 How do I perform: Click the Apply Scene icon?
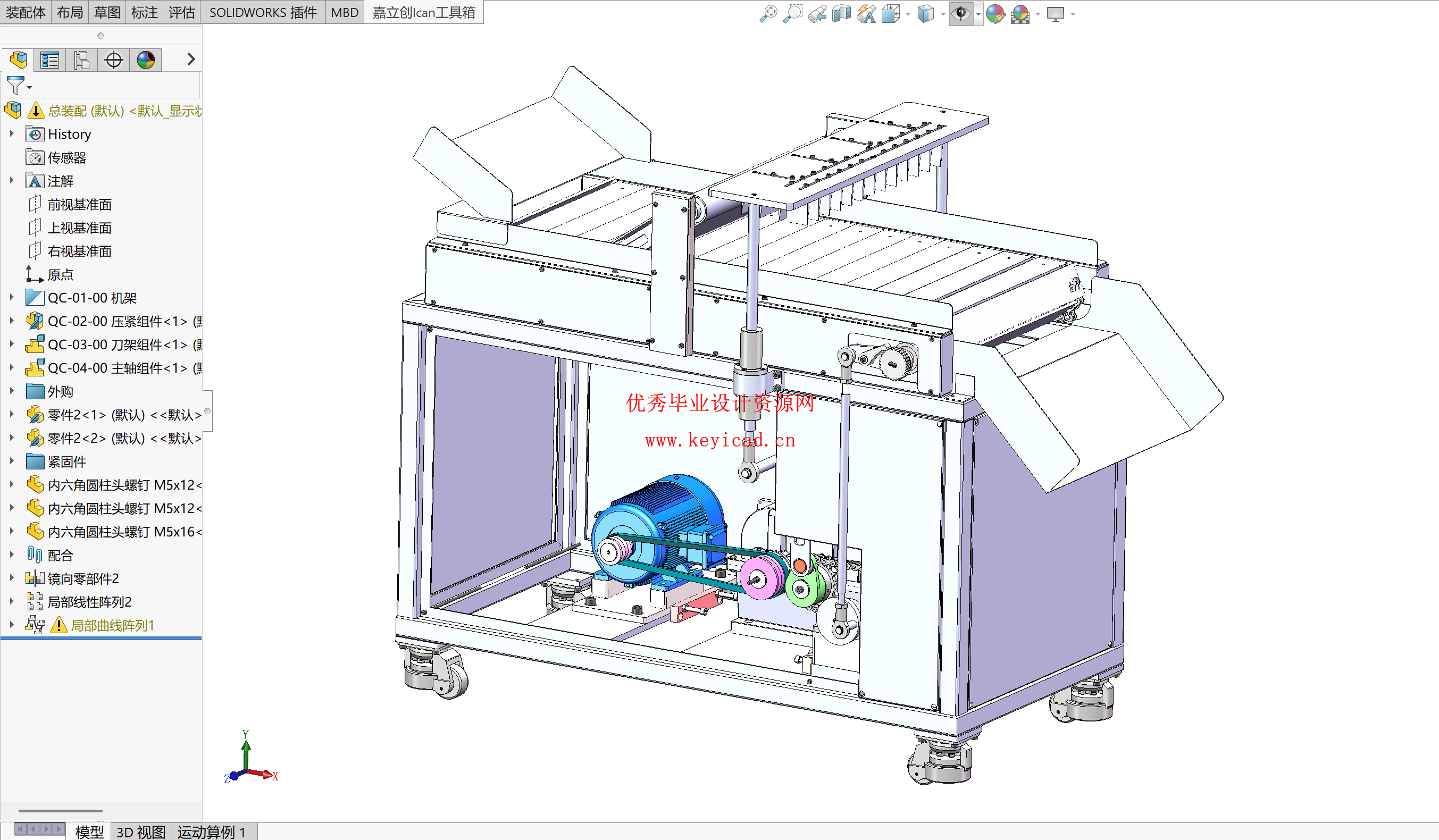pos(1020,13)
